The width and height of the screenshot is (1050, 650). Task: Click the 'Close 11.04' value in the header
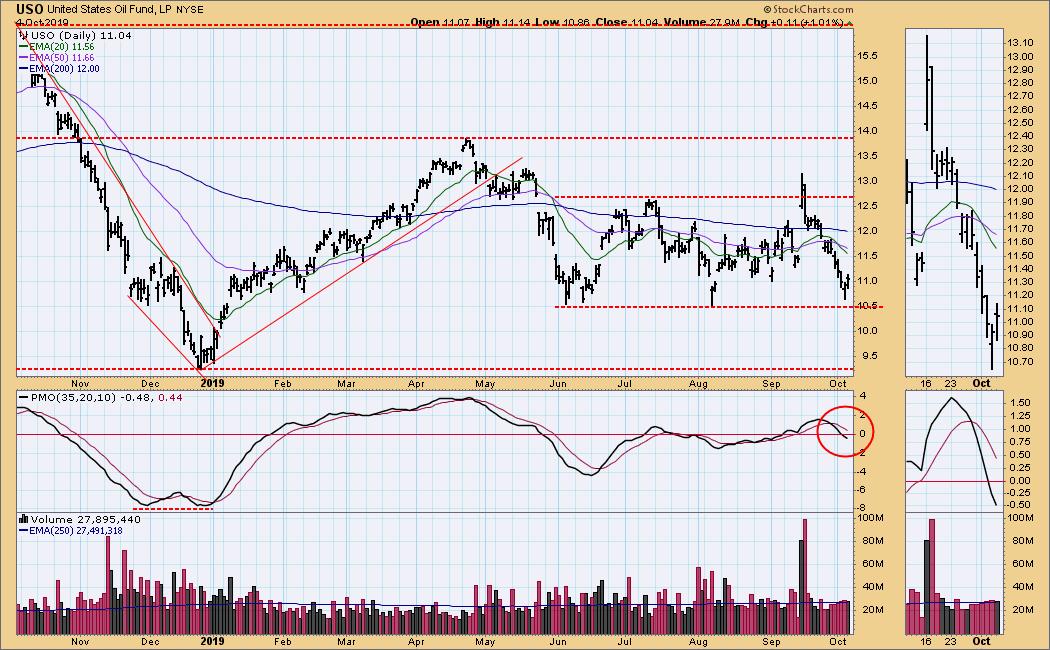[x=627, y=22]
